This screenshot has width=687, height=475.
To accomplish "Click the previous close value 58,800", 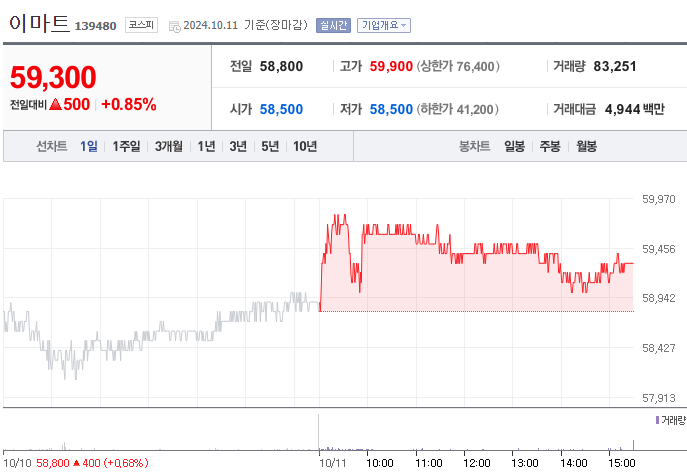I will tap(281, 66).
